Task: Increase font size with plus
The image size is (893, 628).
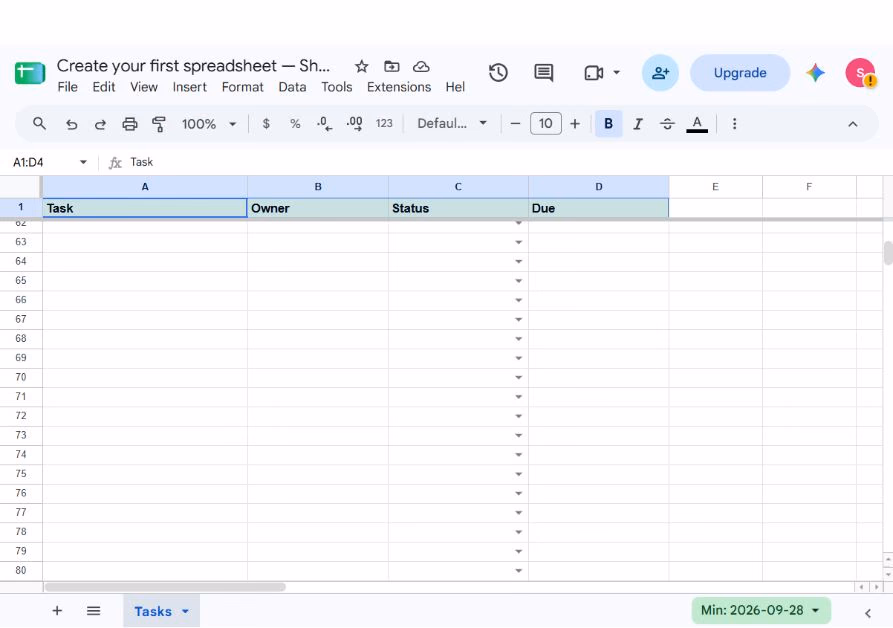Action: click(575, 124)
